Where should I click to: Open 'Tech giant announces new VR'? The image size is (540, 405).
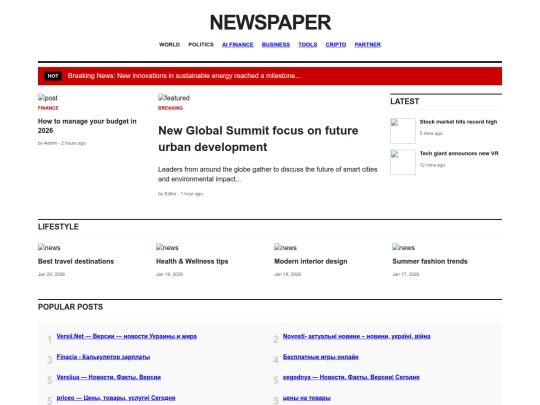point(459,153)
